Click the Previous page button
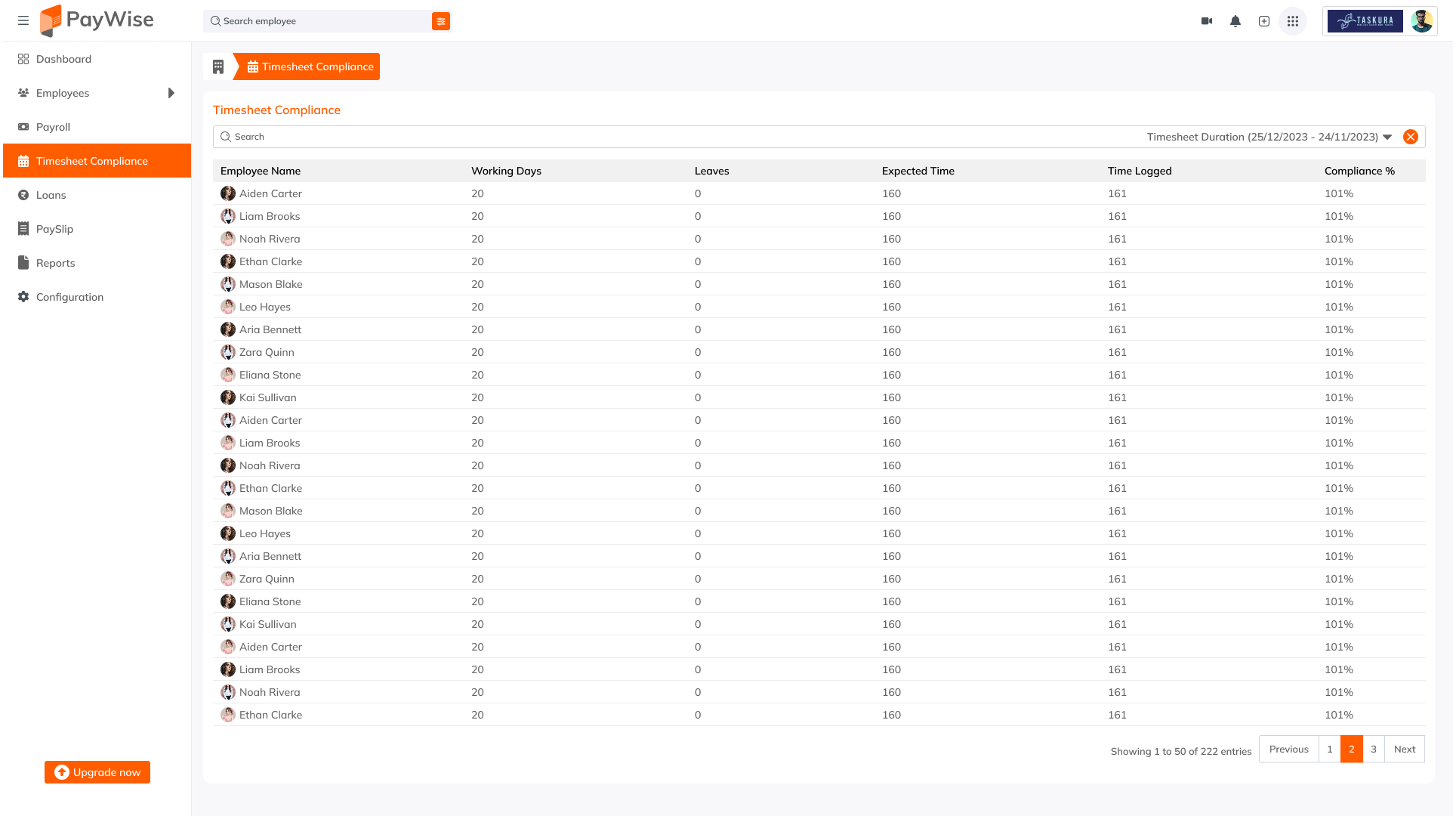Image resolution: width=1456 pixels, height=816 pixels. click(1288, 749)
